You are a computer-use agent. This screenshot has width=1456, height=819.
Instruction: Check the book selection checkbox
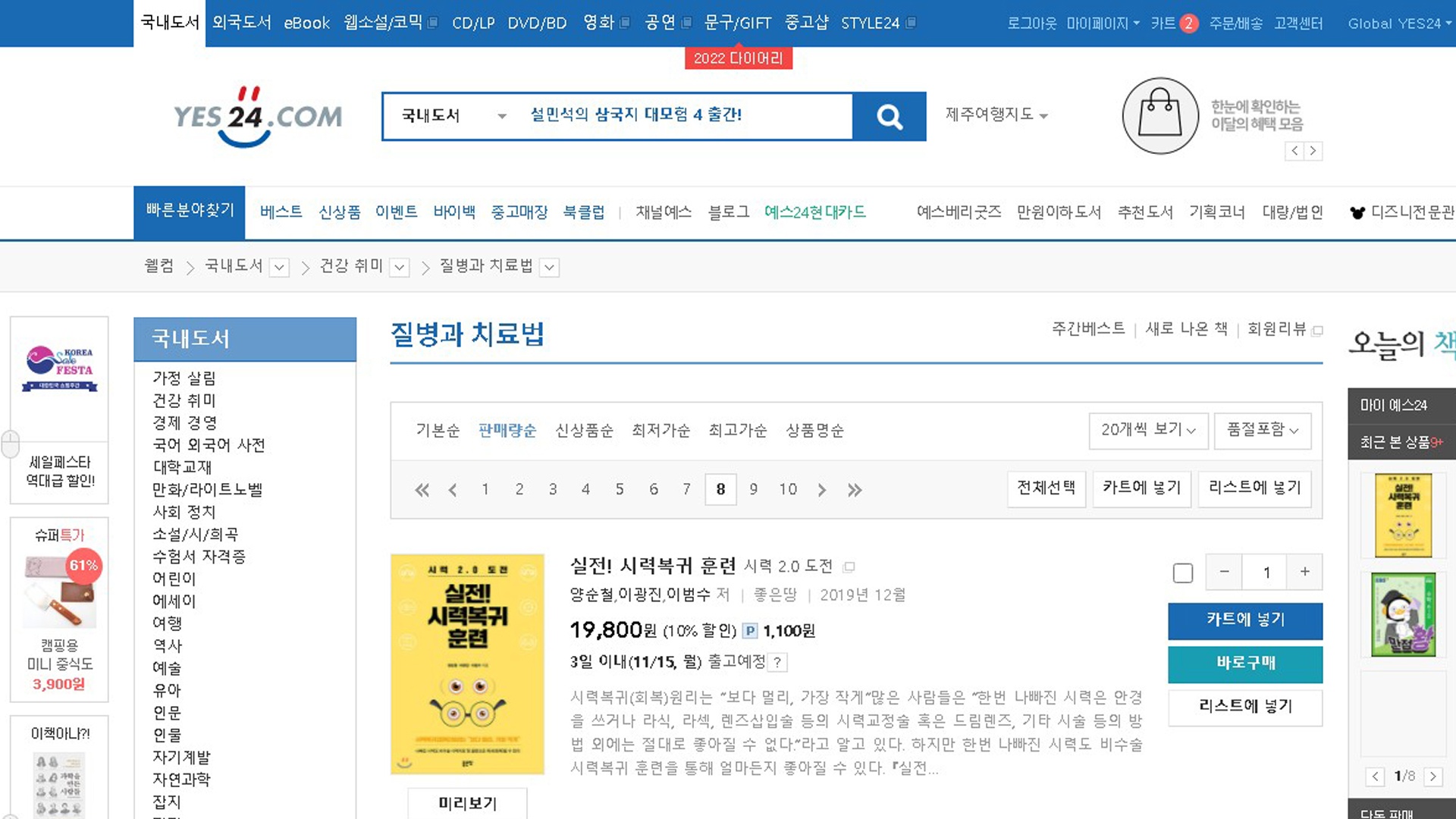[x=1183, y=573]
